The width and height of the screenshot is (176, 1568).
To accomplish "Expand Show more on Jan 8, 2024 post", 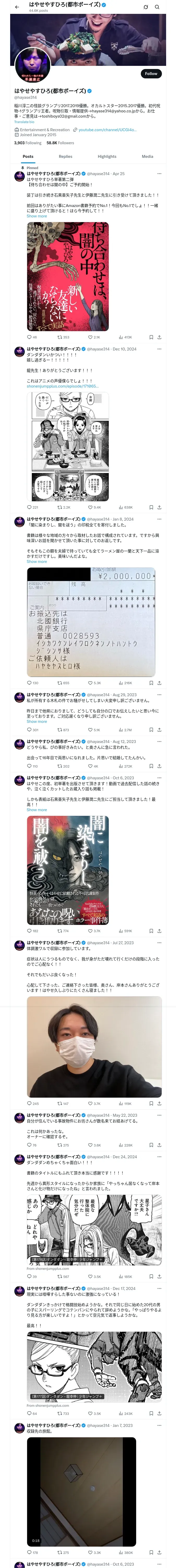I will [x=37, y=562].
